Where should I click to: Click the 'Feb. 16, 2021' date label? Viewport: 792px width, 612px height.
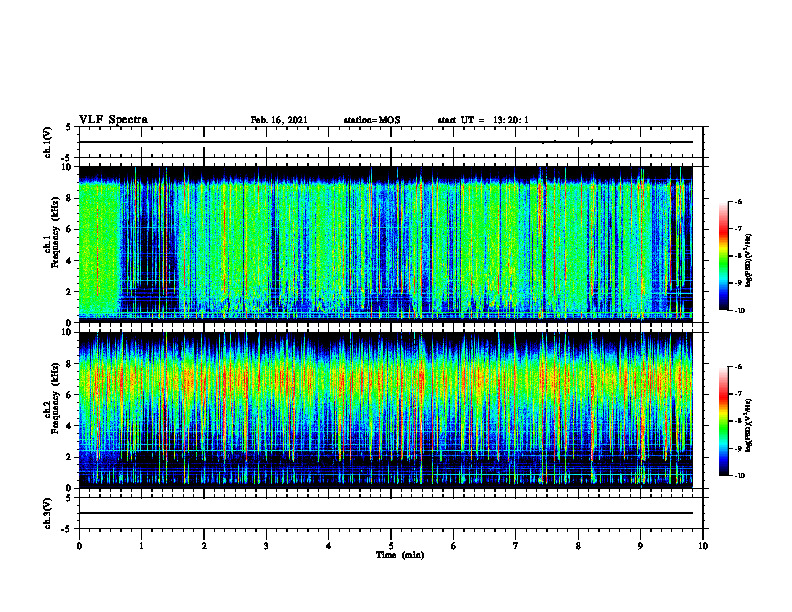click(279, 120)
